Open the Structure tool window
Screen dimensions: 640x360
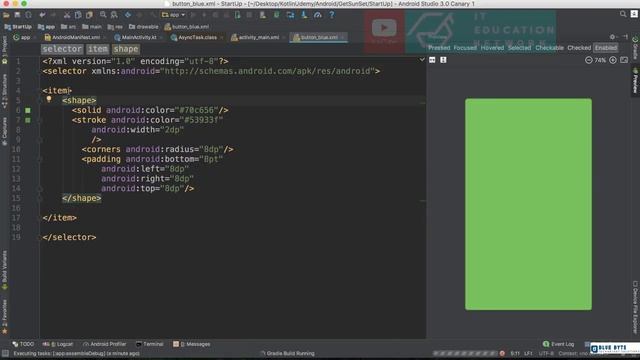(x=4, y=91)
